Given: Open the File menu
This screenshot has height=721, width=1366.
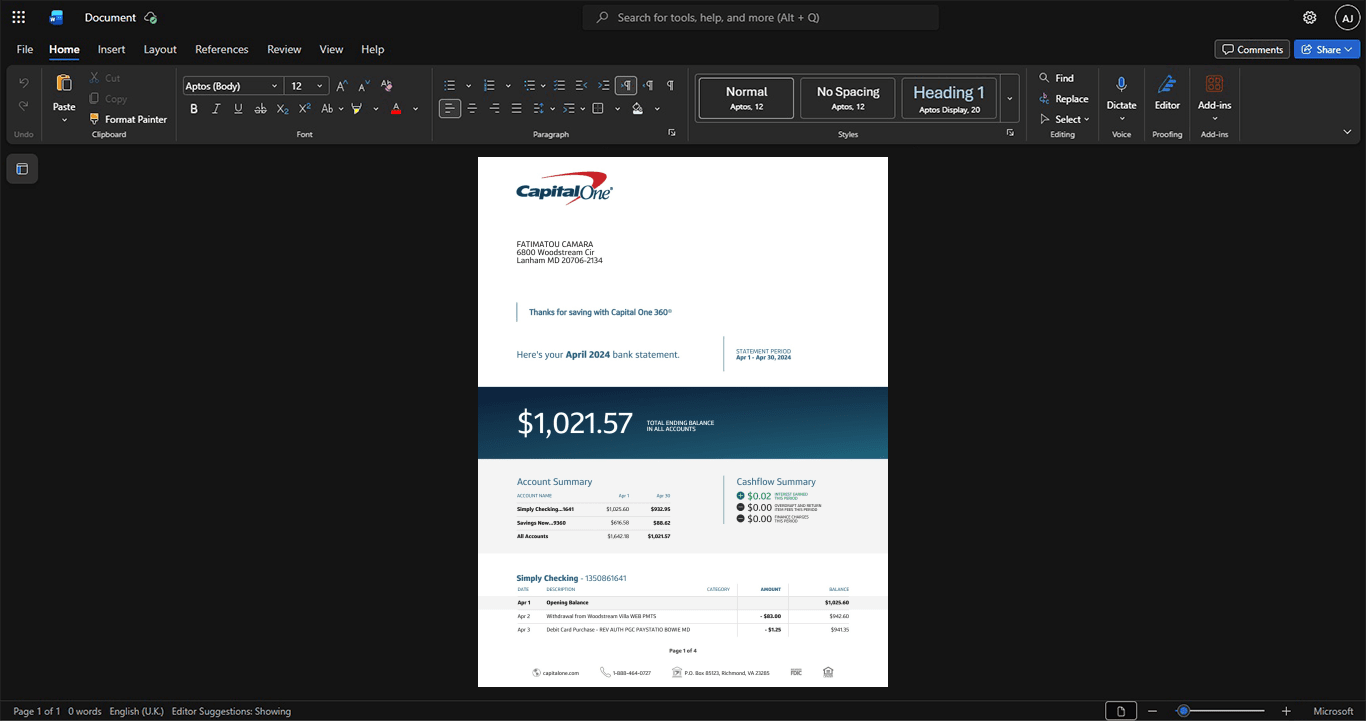Looking at the screenshot, I should [x=25, y=49].
